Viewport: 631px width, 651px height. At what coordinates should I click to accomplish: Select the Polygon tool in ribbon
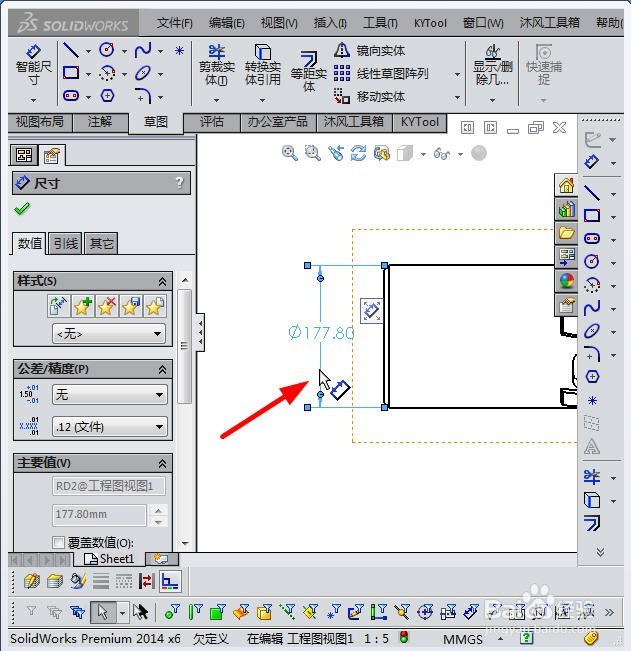(x=107, y=96)
